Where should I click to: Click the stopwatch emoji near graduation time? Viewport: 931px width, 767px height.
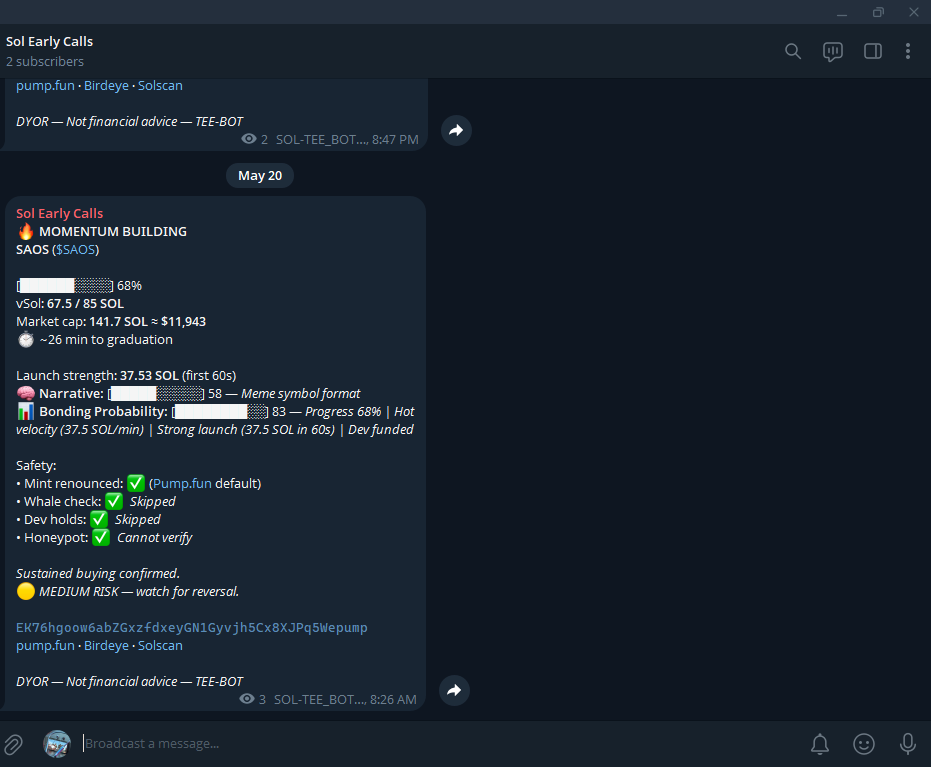coord(26,340)
